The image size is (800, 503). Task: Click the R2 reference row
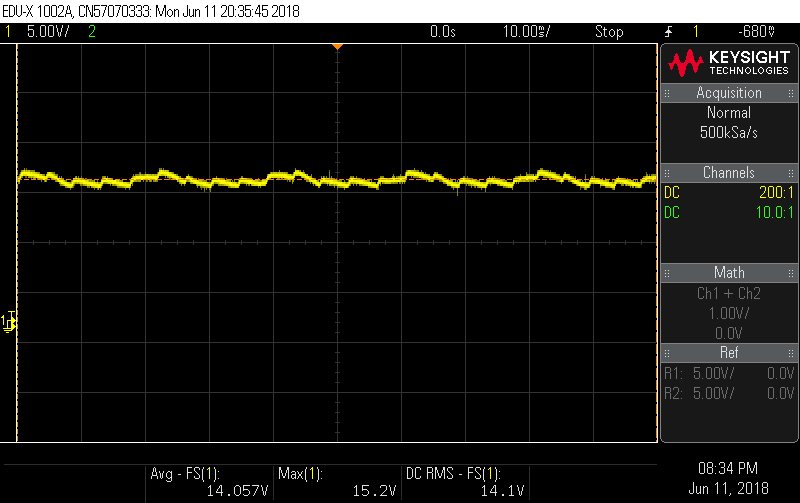point(729,393)
